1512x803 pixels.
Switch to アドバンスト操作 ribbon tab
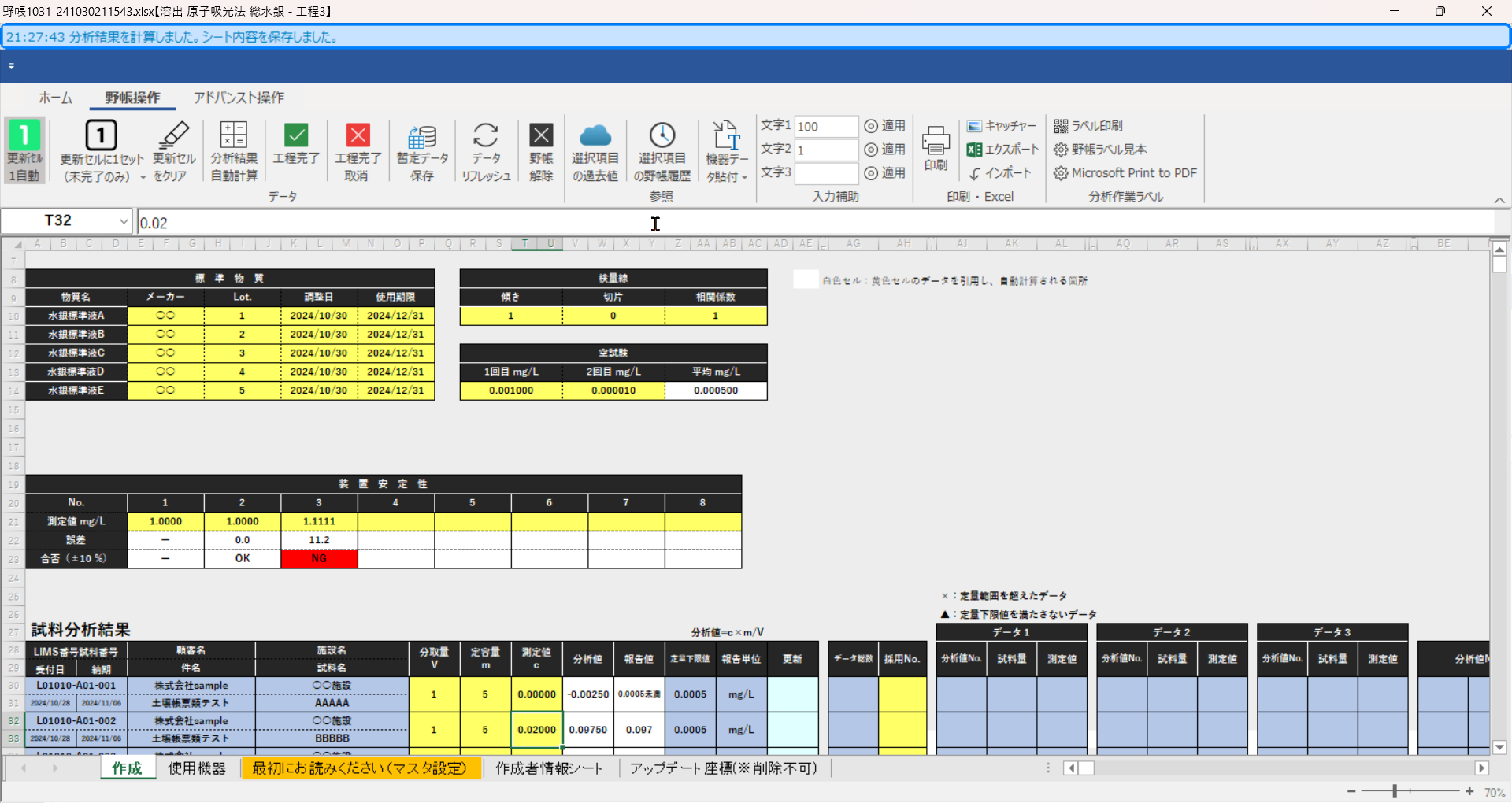pyautogui.click(x=239, y=98)
